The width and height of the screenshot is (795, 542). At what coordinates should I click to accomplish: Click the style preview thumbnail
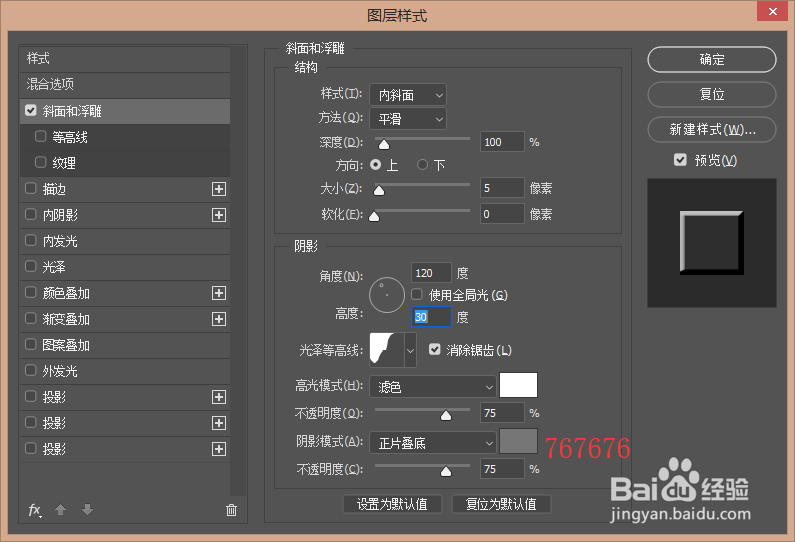coord(712,243)
